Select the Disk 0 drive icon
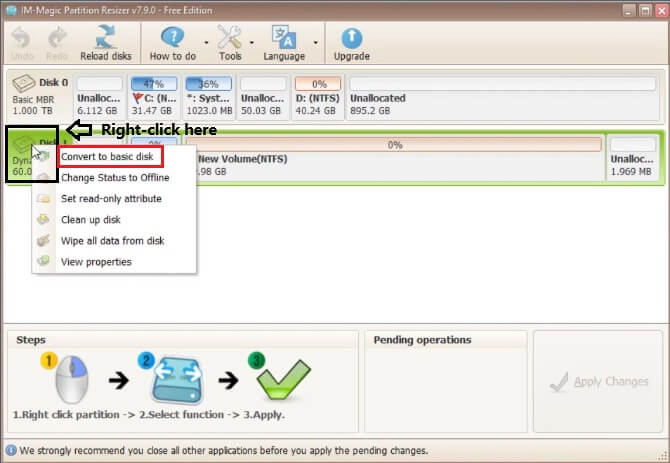The width and height of the screenshot is (670, 463). point(24,83)
